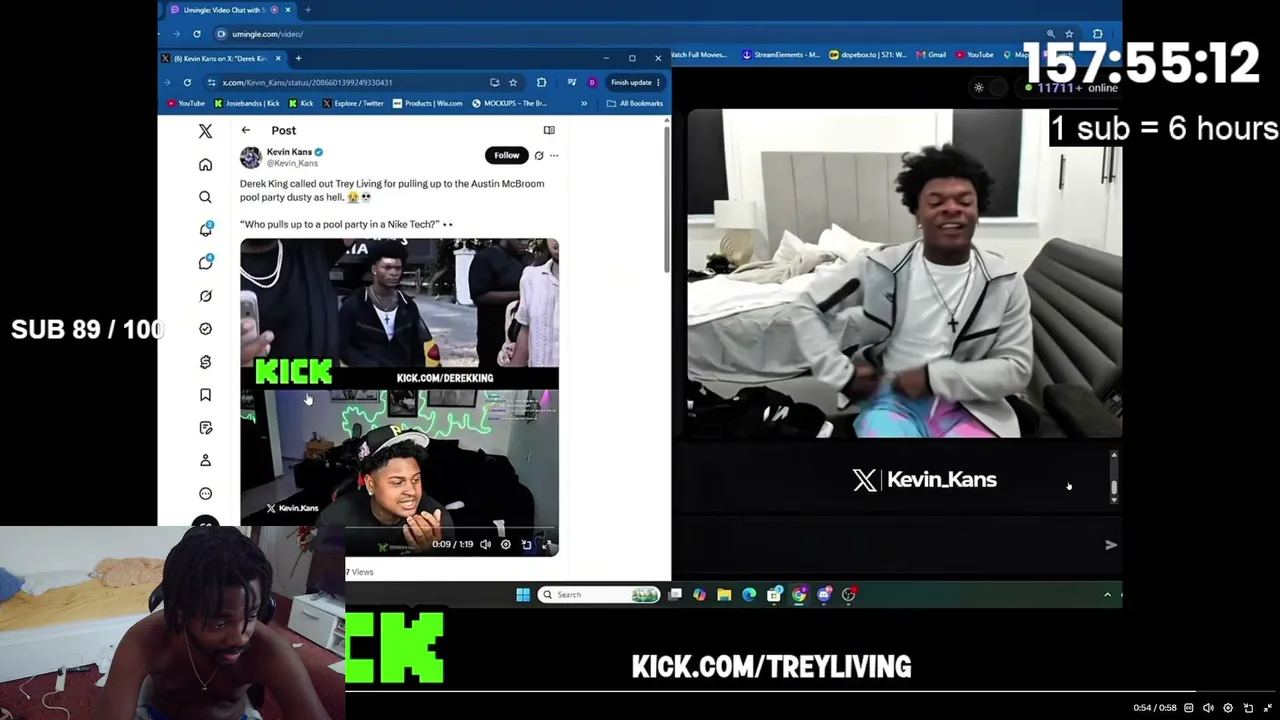This screenshot has width=1280, height=720.
Task: Close the Kevin Kans on X tab
Action: [278, 58]
